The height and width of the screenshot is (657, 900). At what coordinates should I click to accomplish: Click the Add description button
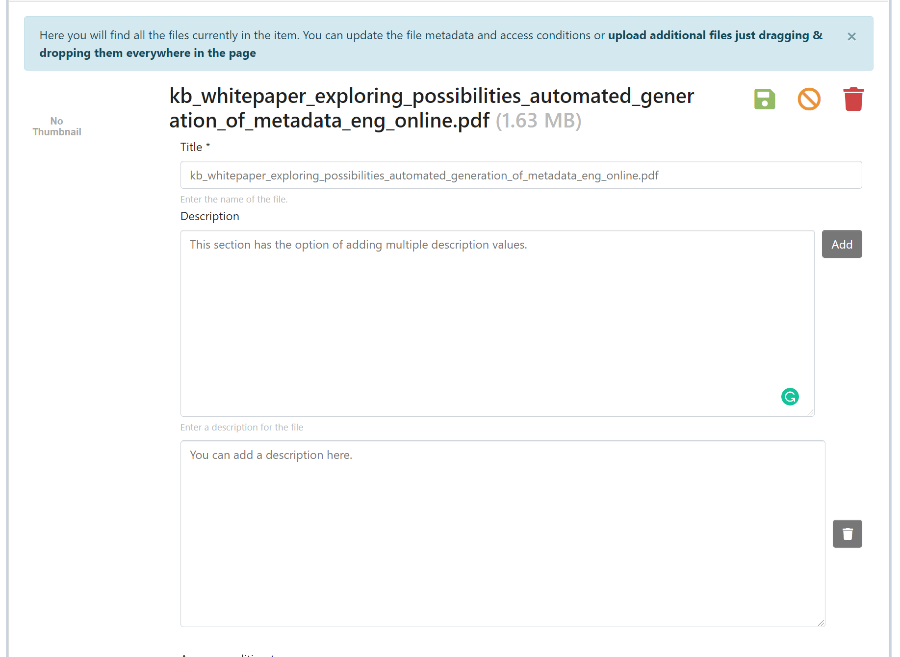[841, 244]
